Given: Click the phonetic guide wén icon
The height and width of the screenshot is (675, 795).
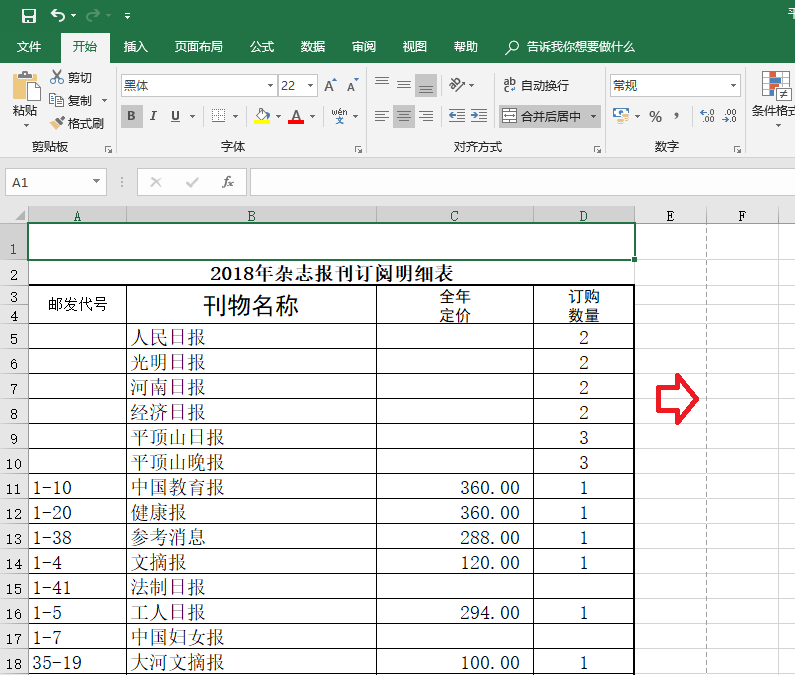Looking at the screenshot, I should coord(340,116).
